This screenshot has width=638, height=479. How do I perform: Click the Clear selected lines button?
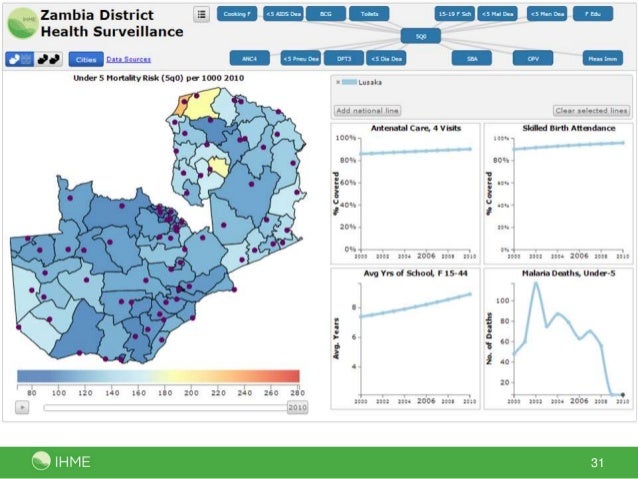point(592,110)
